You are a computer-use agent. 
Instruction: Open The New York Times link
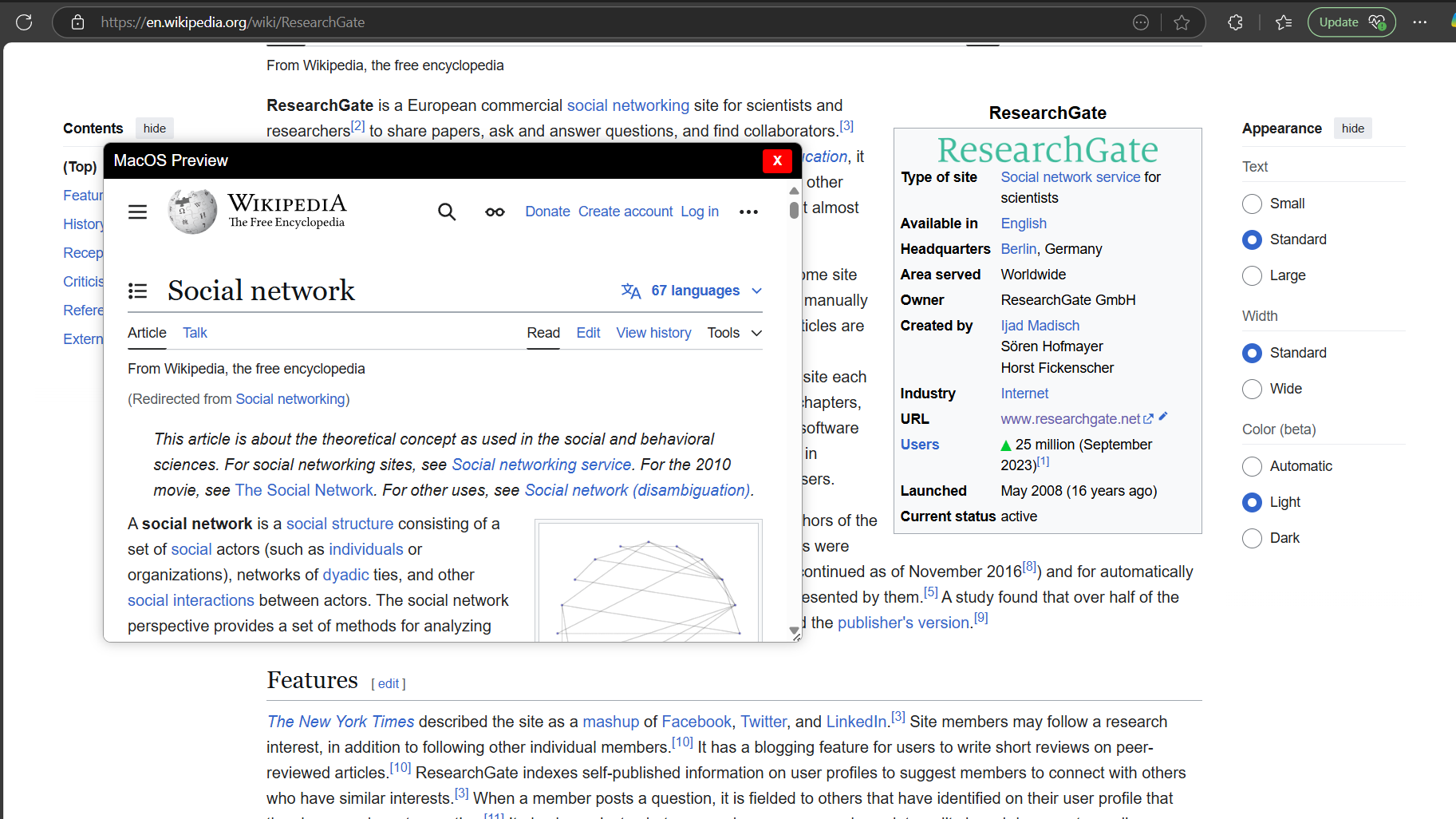coord(341,722)
